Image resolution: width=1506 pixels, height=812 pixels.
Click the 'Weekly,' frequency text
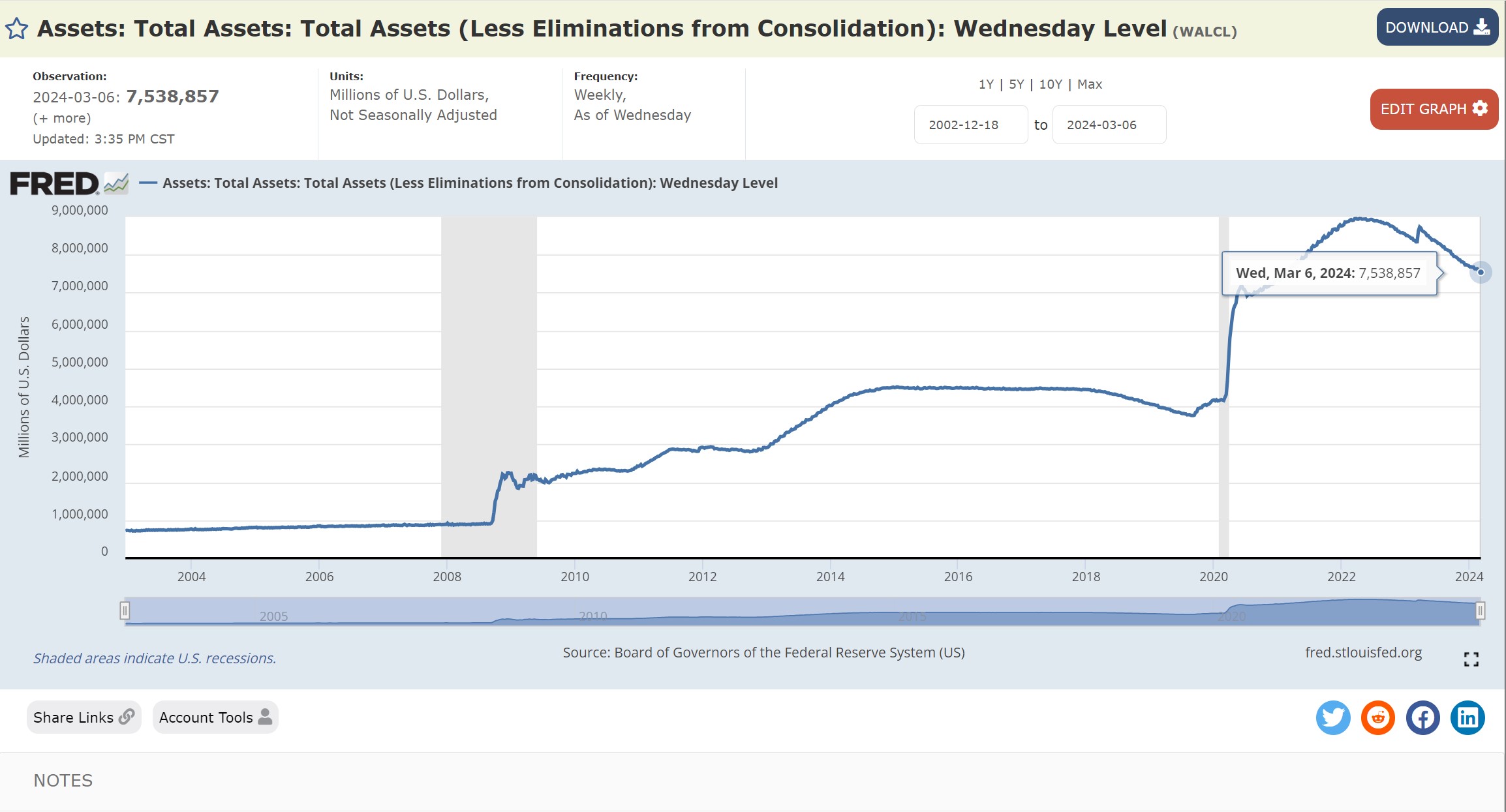[600, 95]
